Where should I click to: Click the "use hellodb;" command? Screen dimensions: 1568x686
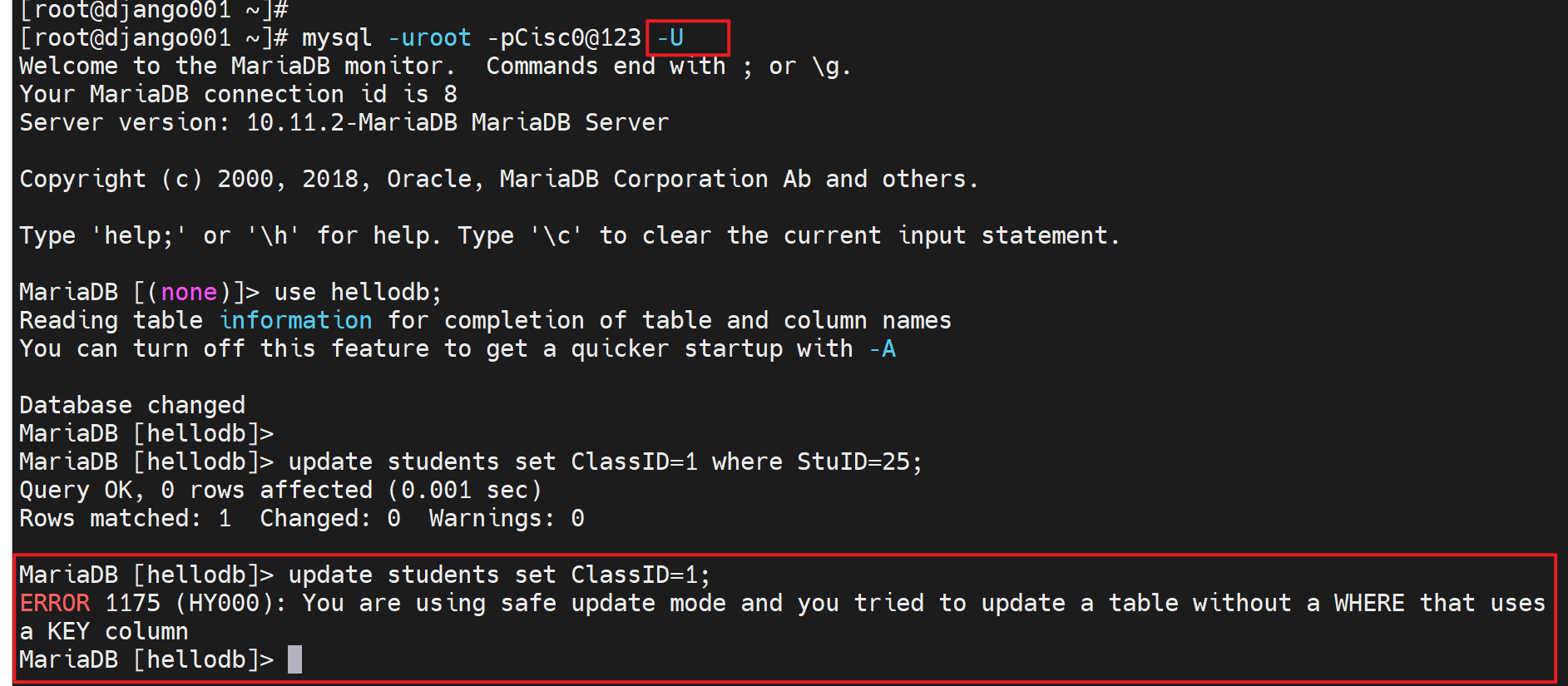click(x=358, y=292)
